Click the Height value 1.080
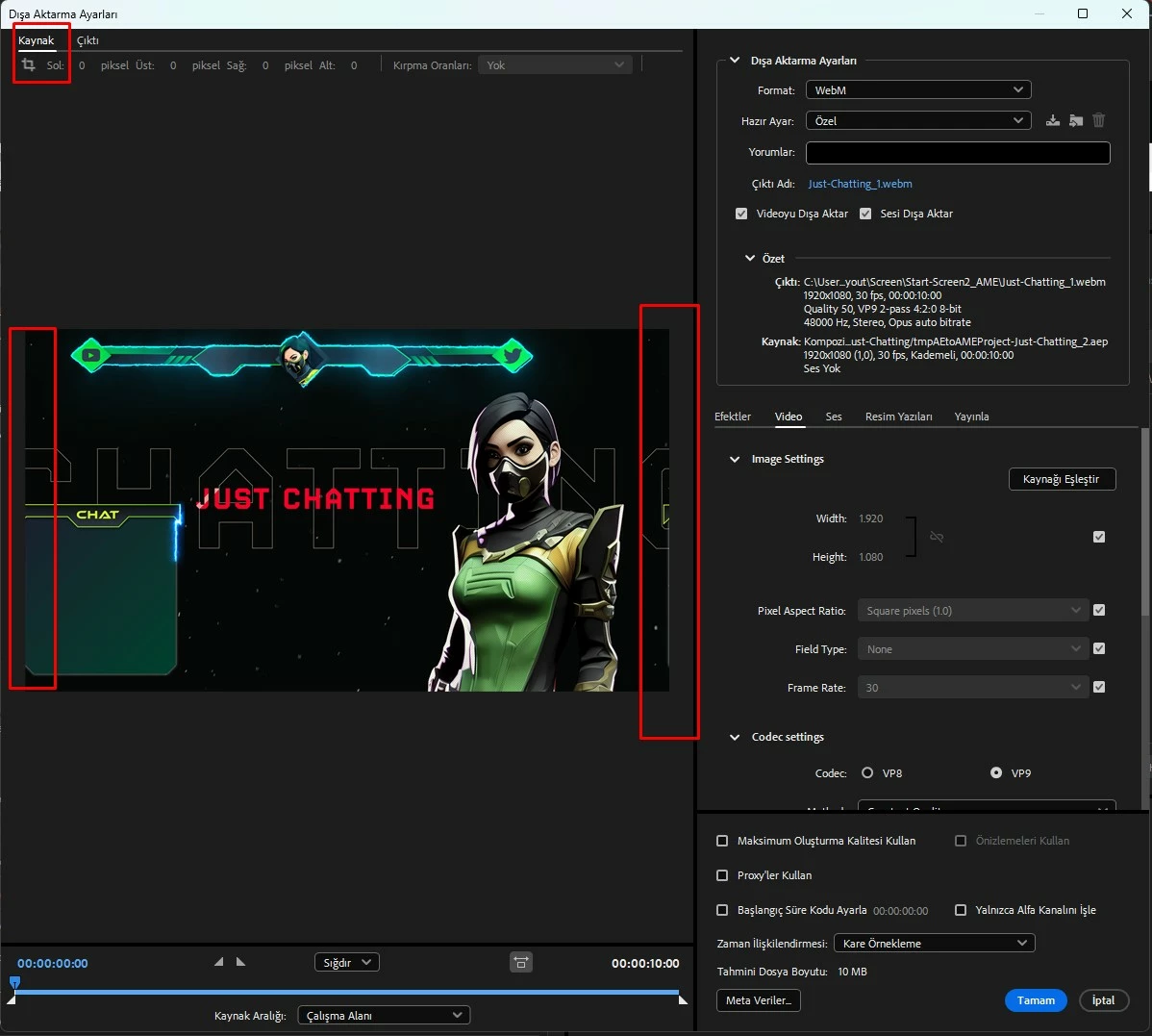This screenshot has width=1152, height=1036. click(870, 557)
